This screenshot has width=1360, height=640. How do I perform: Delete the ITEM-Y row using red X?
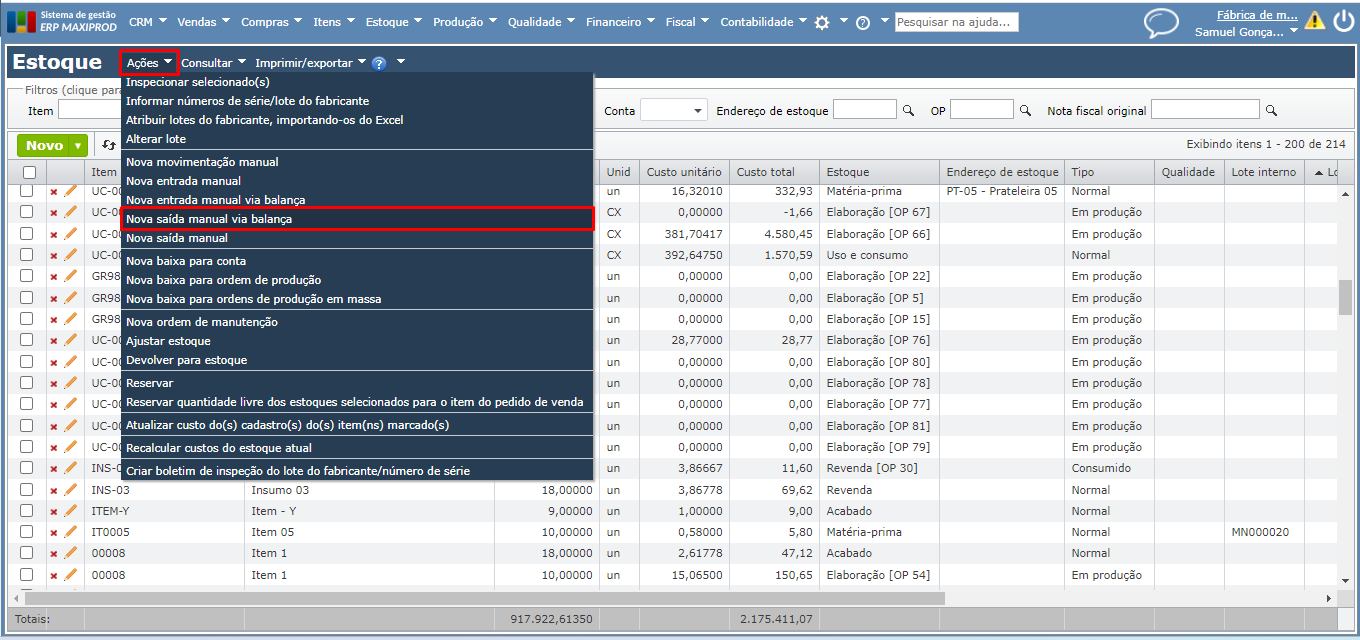point(54,511)
